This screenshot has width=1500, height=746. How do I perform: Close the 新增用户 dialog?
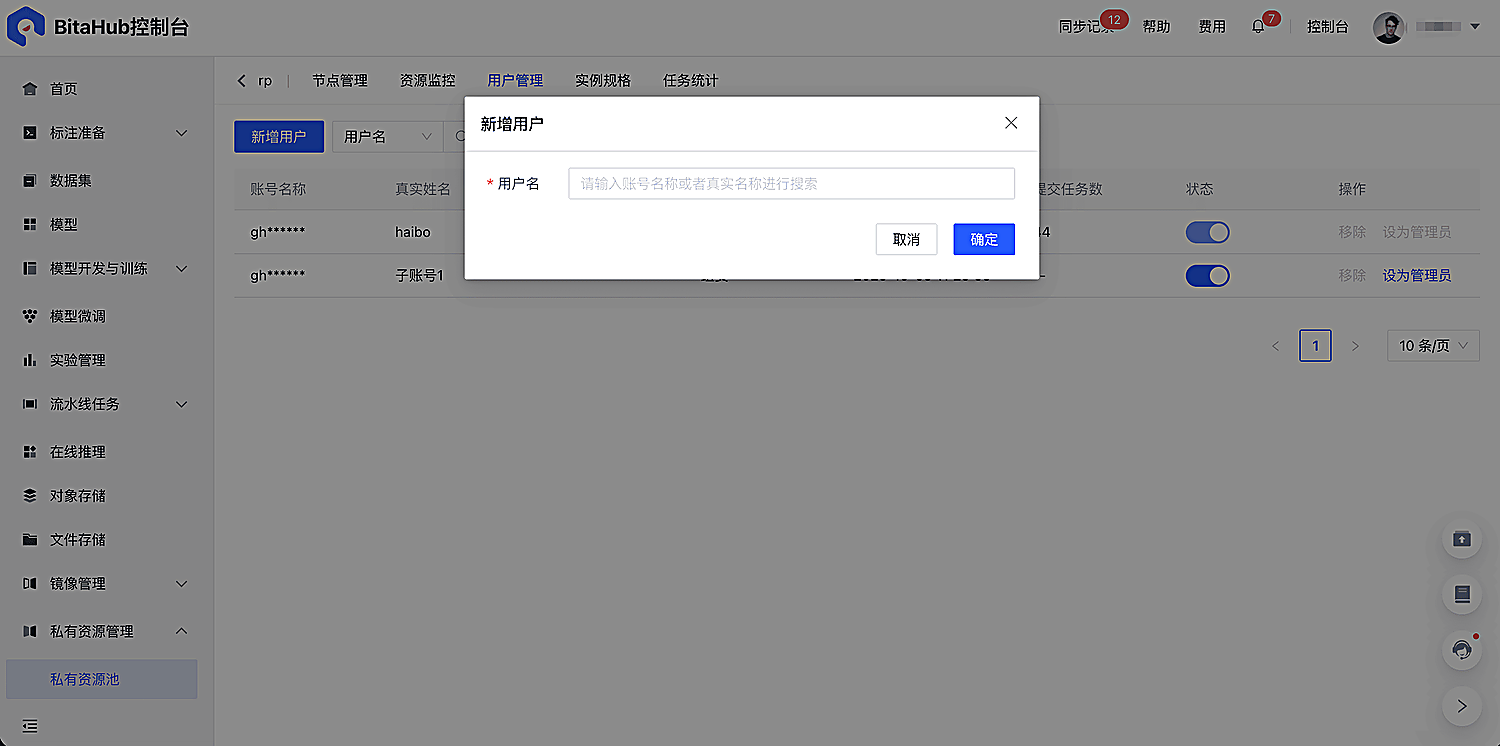(x=1011, y=123)
